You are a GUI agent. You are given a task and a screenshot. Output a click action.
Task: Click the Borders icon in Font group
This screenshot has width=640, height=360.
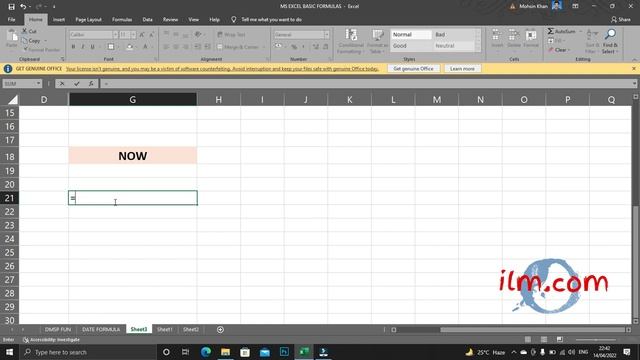pyautogui.click(x=111, y=47)
